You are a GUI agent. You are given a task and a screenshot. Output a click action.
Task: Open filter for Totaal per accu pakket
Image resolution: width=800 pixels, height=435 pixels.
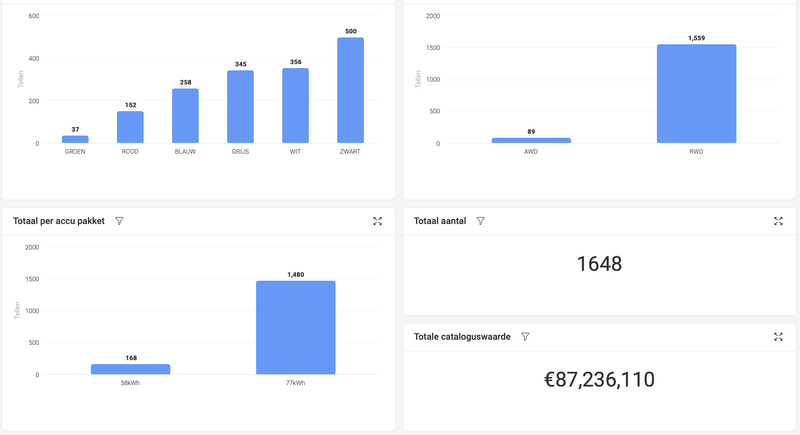pos(119,221)
